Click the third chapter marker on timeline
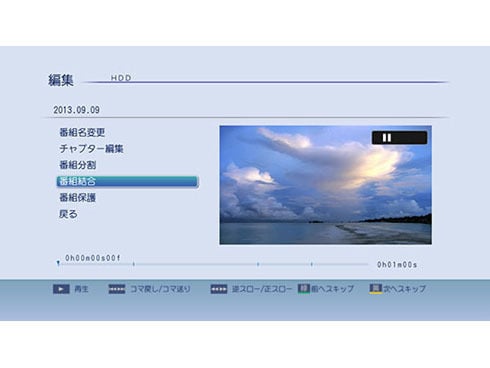 point(311,264)
